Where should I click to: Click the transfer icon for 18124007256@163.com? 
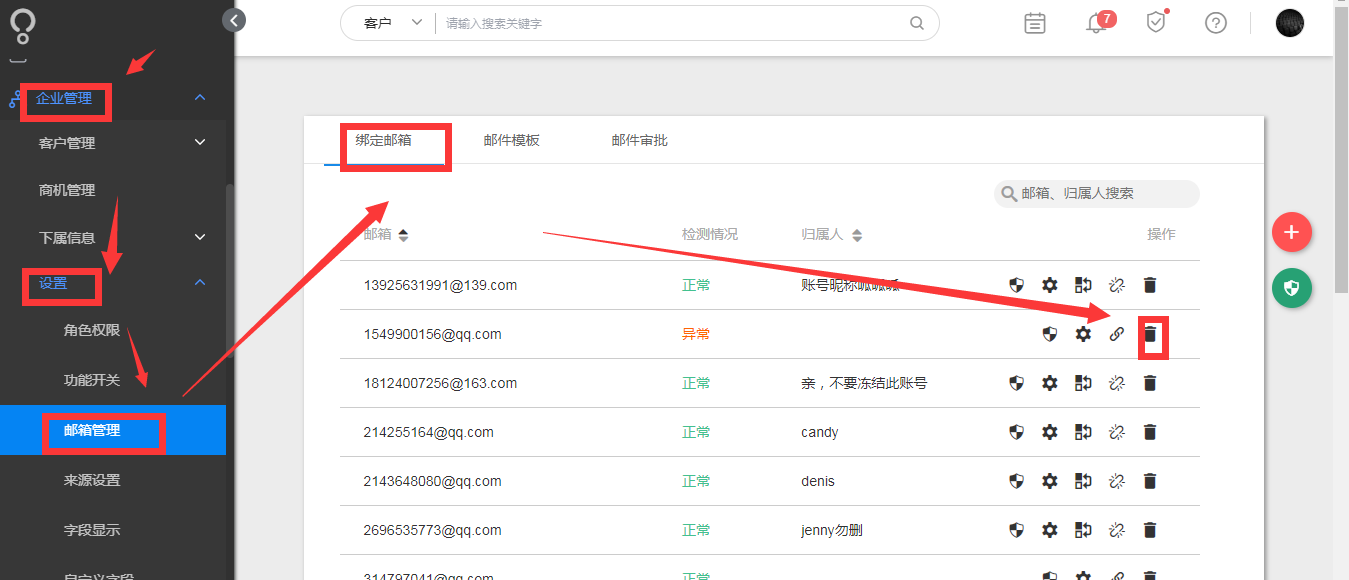pos(1083,383)
